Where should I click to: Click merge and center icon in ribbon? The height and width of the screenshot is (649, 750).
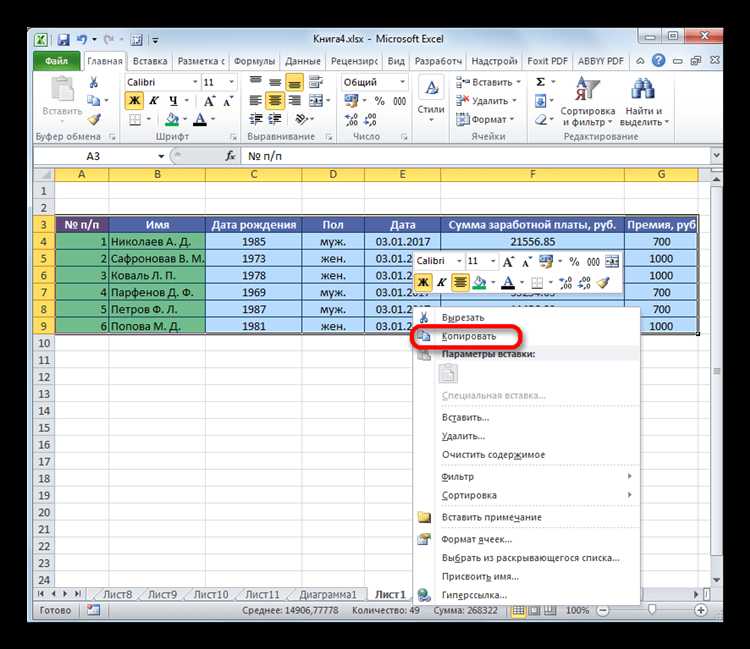click(316, 100)
